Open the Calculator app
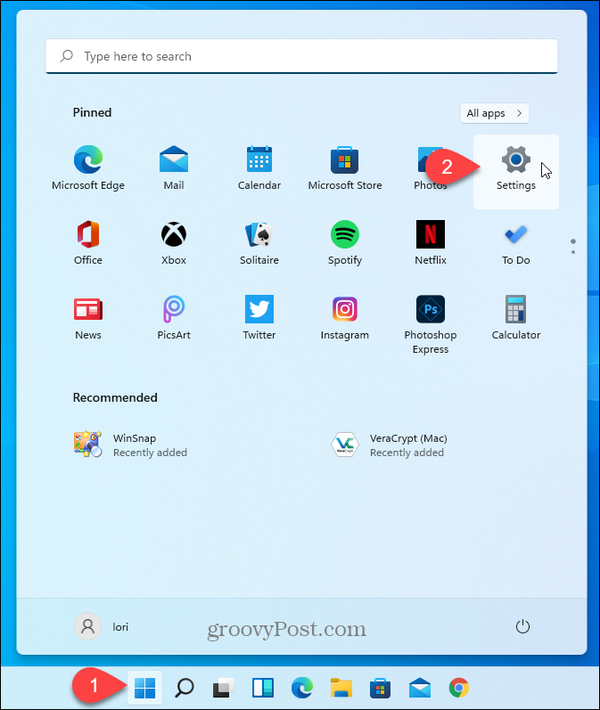The image size is (600, 710). click(516, 318)
